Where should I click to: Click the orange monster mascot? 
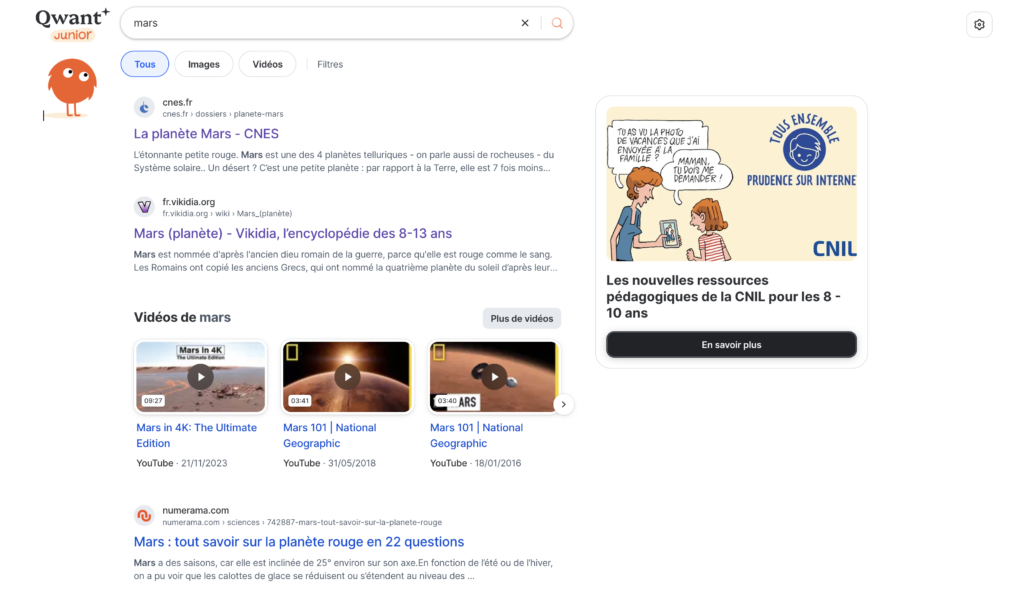pyautogui.click(x=71, y=87)
